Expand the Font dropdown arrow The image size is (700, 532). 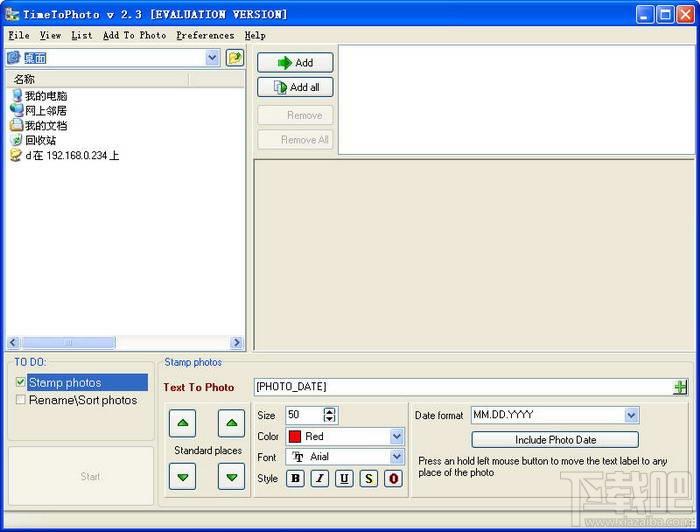pyautogui.click(x=396, y=457)
